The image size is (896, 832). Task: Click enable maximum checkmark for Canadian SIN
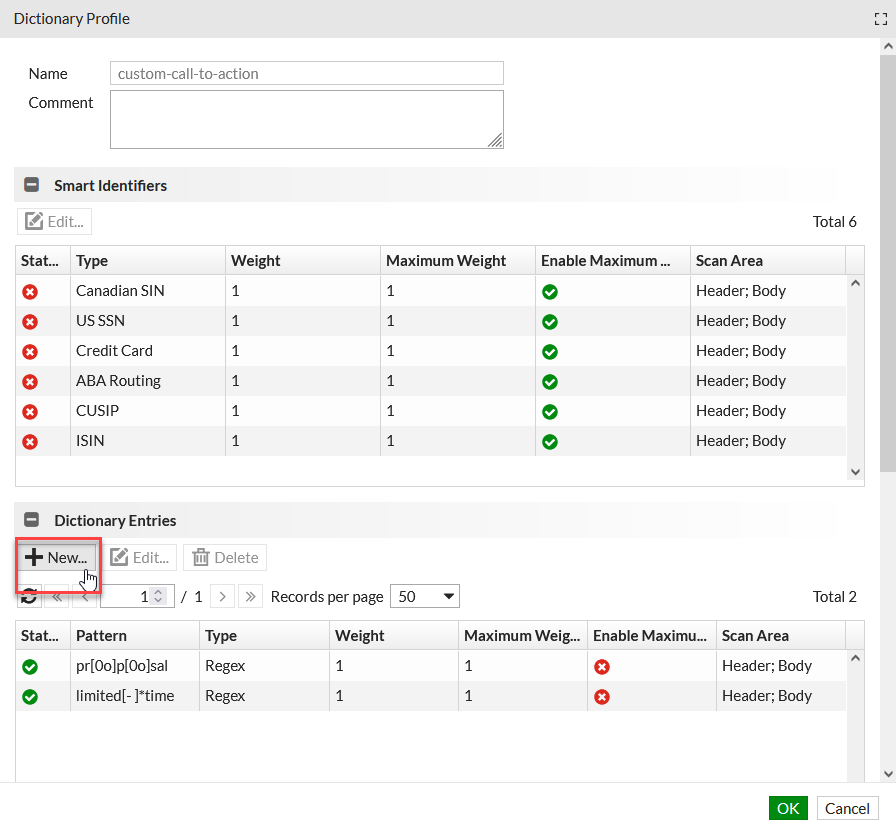550,292
